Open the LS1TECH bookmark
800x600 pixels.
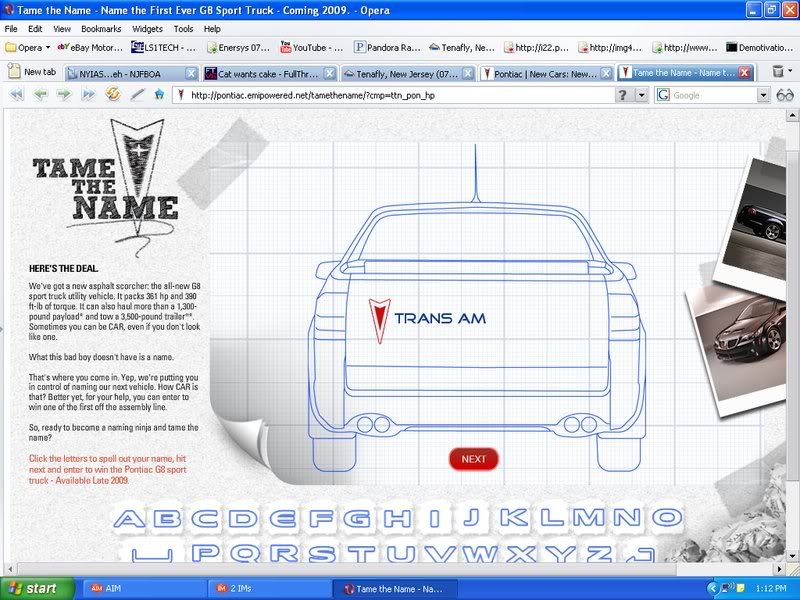click(x=163, y=47)
